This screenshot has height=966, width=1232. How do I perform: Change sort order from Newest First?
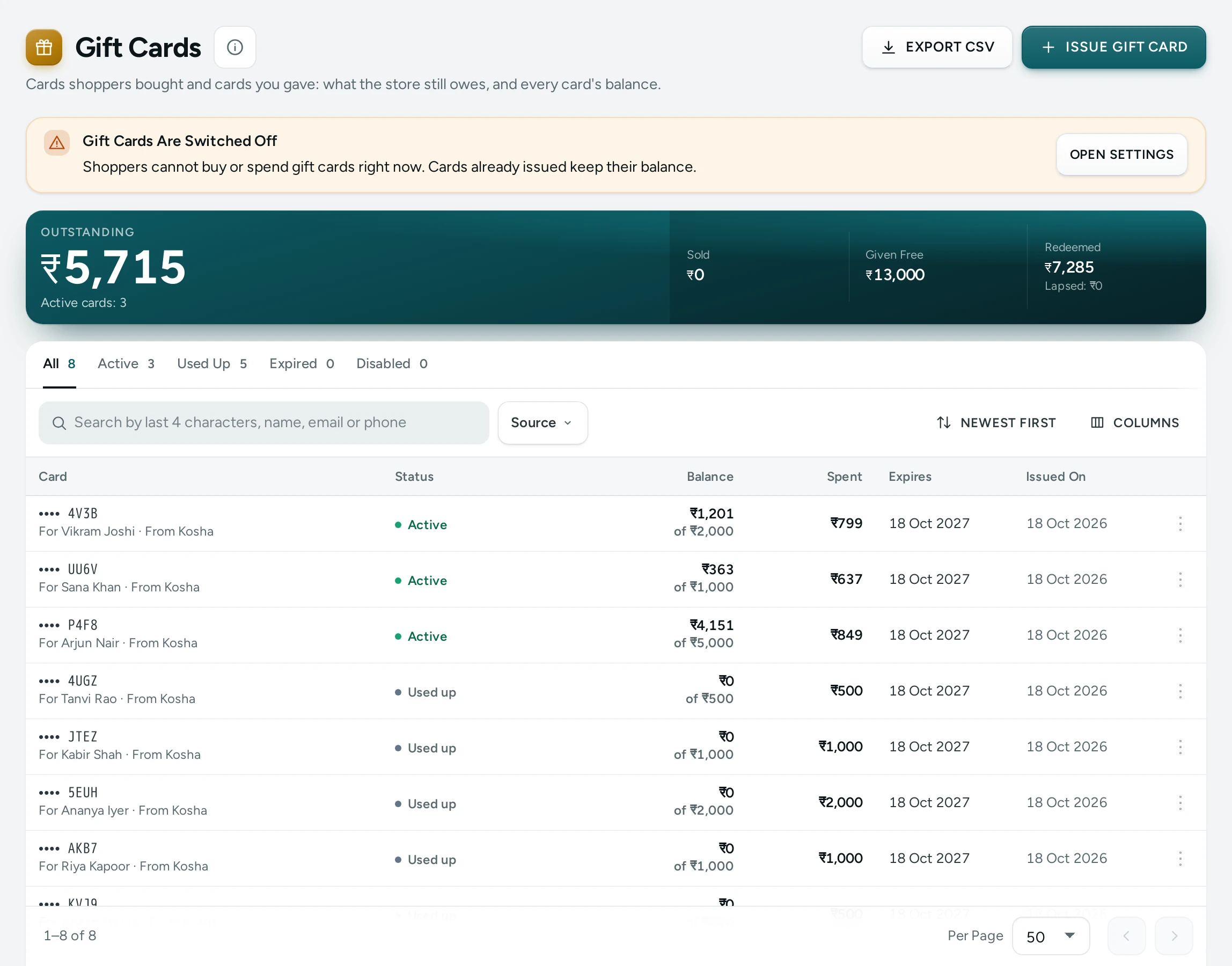(x=996, y=423)
